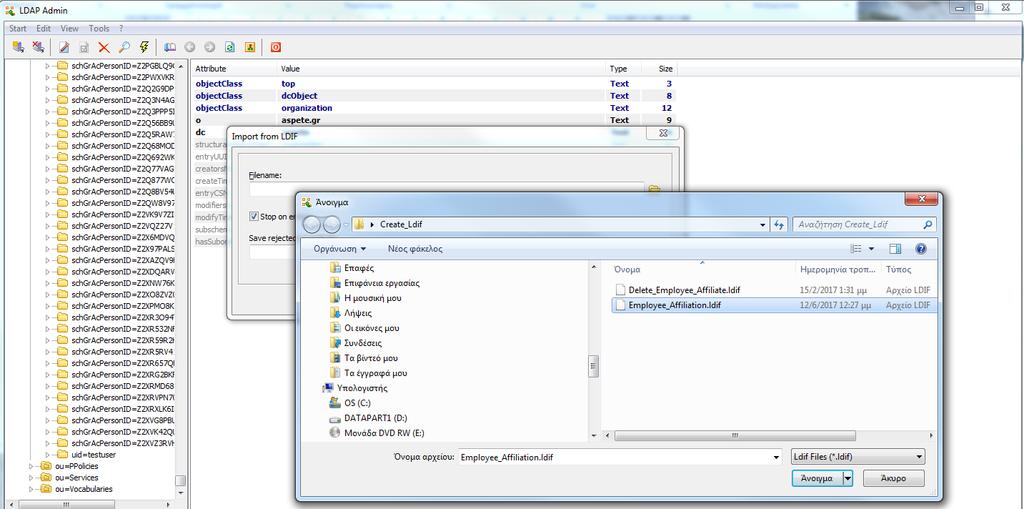Open the Edit menu
The image size is (1024, 509).
click(x=43, y=29)
